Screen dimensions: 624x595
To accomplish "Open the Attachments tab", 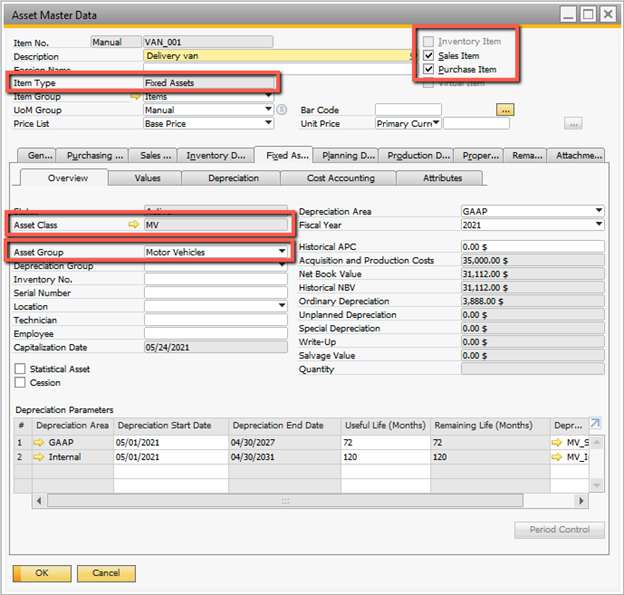I will [576, 156].
